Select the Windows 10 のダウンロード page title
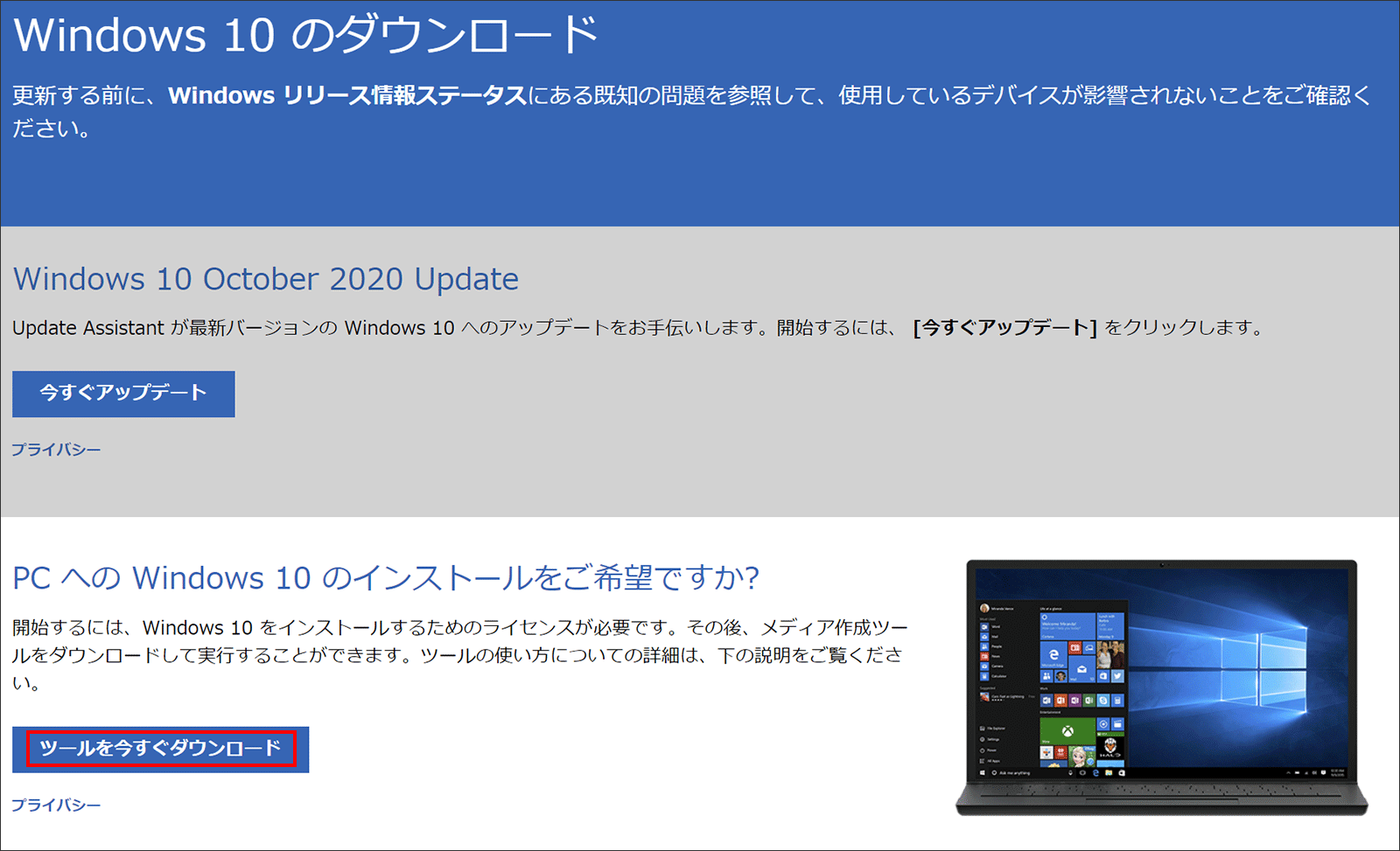This screenshot has height=851, width=1400. tap(306, 35)
